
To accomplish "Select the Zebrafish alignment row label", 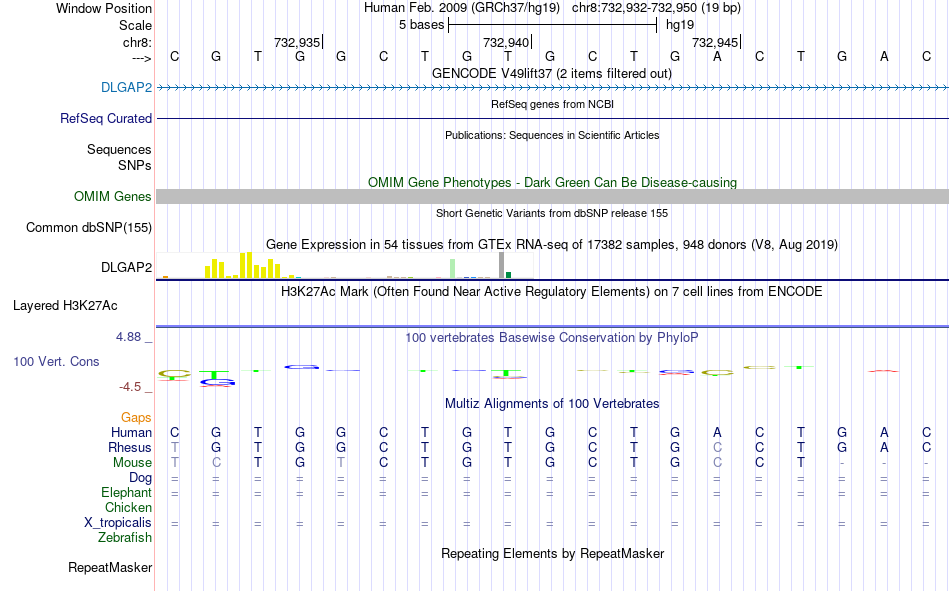I will pos(125,537).
